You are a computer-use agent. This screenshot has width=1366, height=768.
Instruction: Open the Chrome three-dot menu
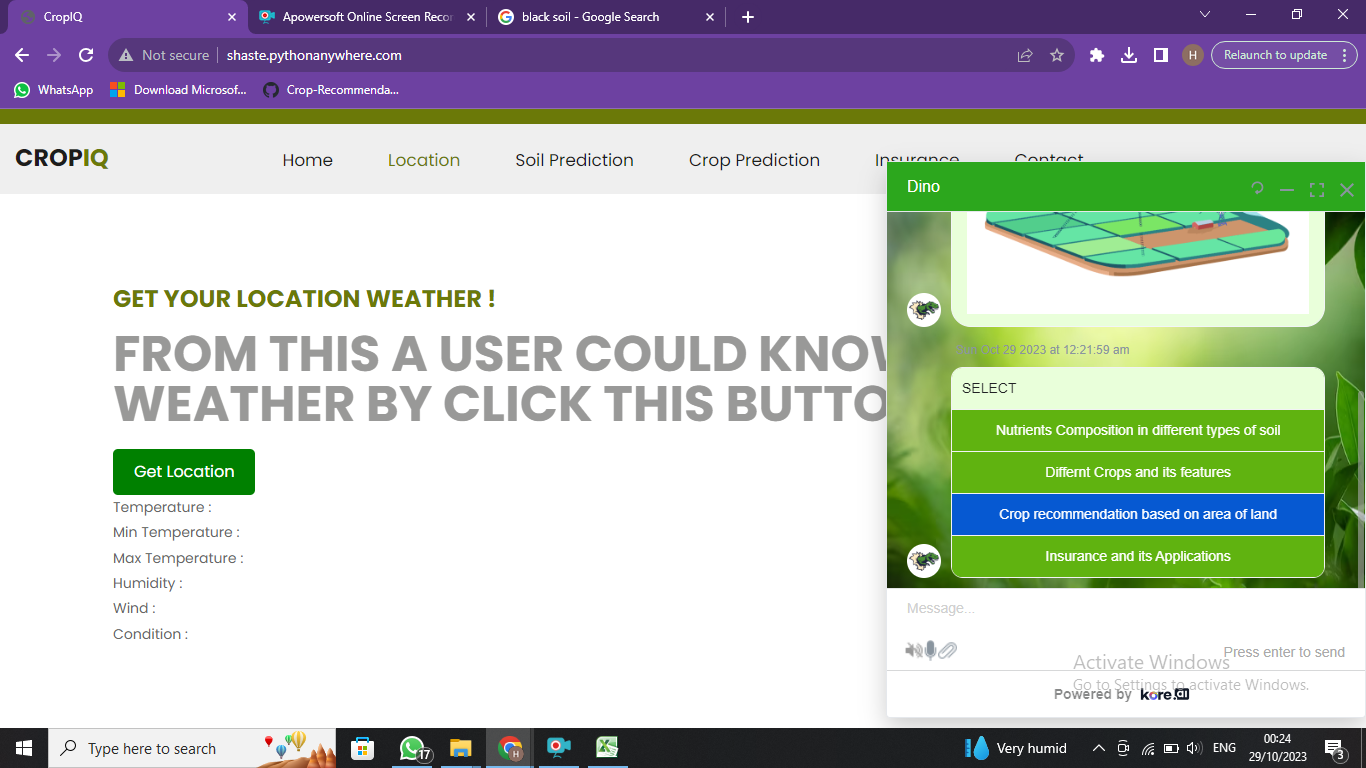tap(1345, 55)
